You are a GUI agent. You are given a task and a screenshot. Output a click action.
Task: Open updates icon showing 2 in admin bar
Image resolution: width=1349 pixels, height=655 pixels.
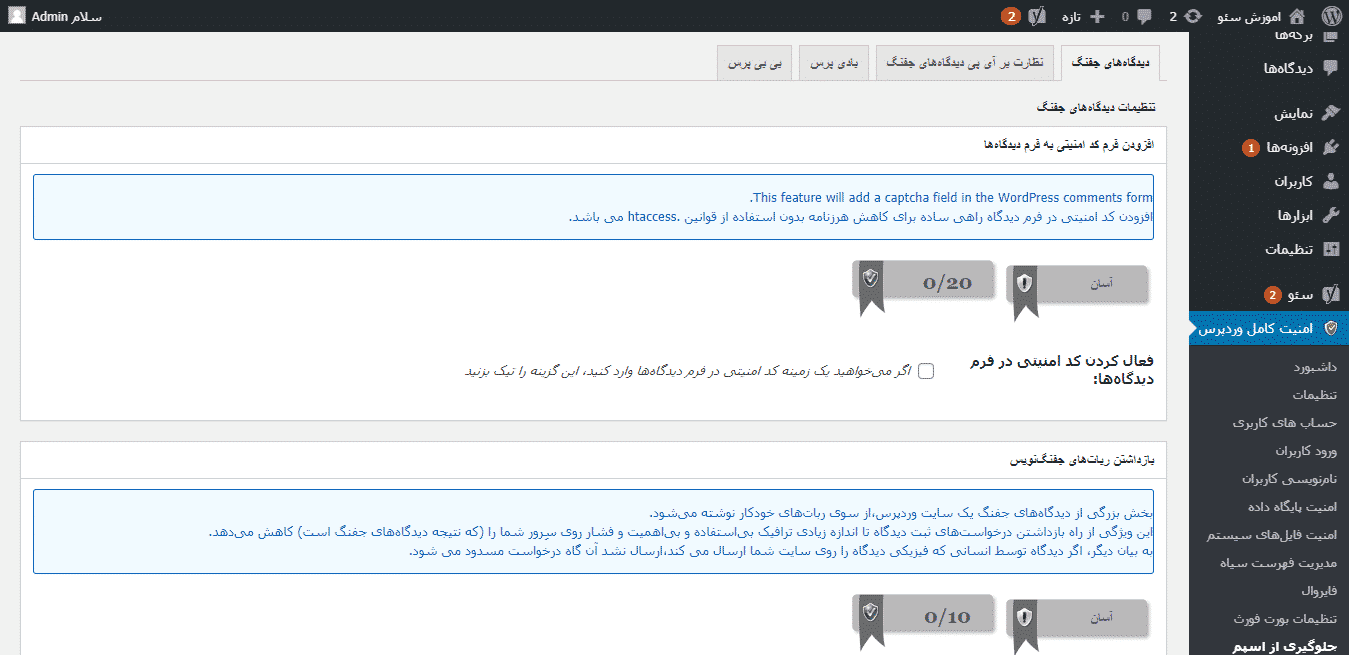(x=1184, y=16)
